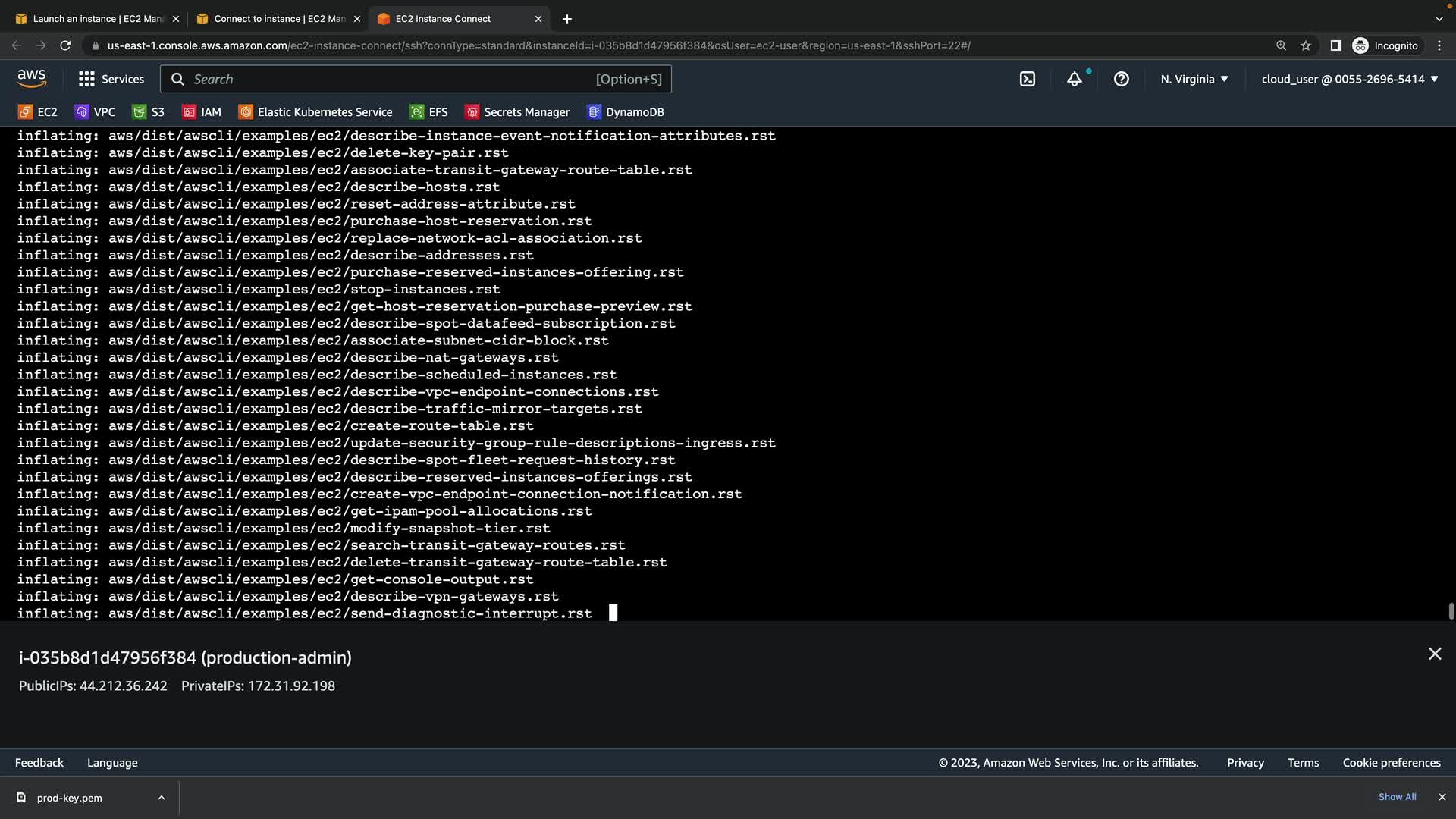Open the DynamoDB favorite shortcut
1456x819 pixels.
click(x=626, y=112)
